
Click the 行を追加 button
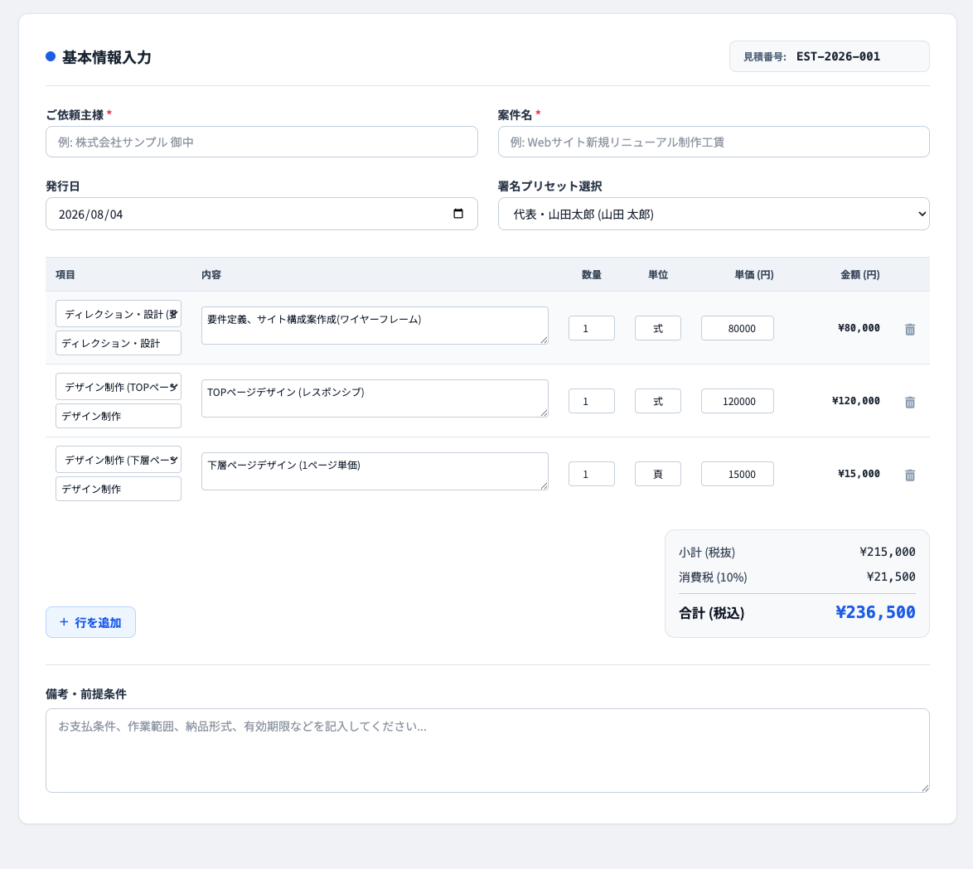coord(91,622)
